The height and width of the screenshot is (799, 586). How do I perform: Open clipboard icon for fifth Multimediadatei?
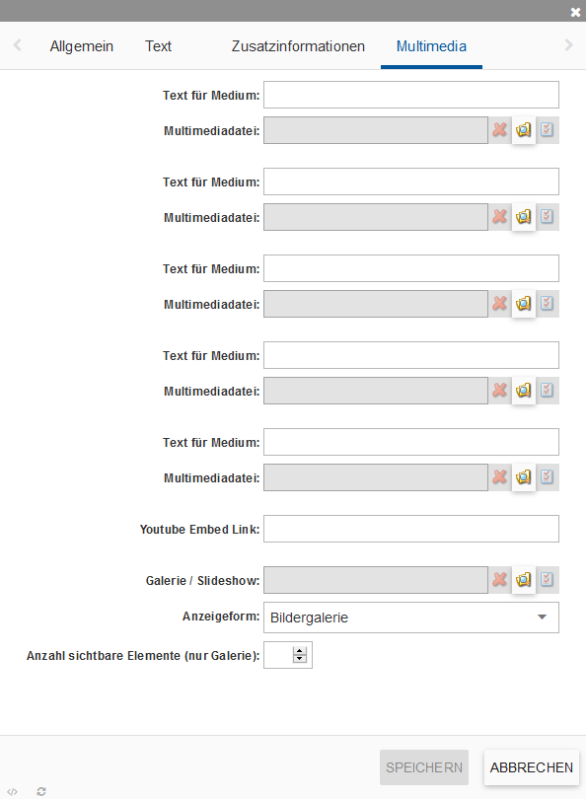547,477
